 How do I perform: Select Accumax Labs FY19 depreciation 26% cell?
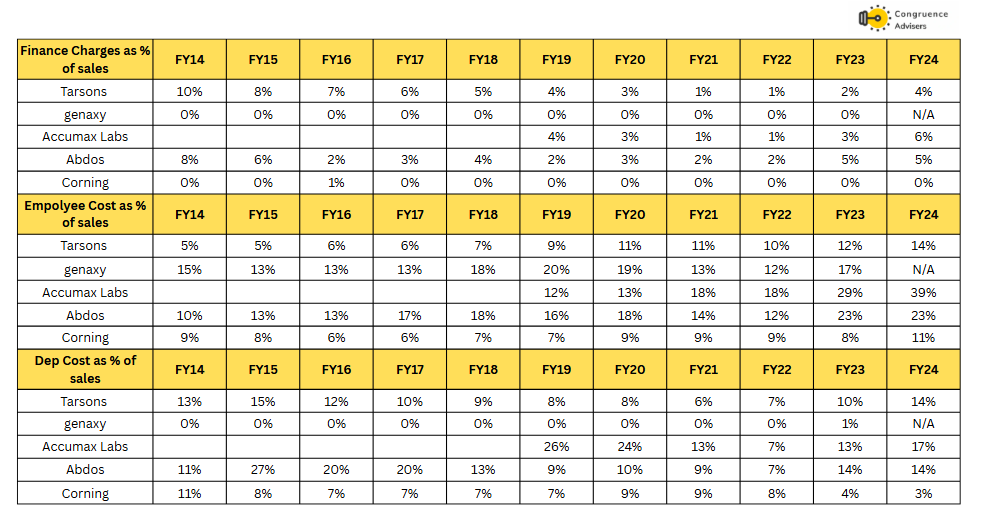coord(557,447)
